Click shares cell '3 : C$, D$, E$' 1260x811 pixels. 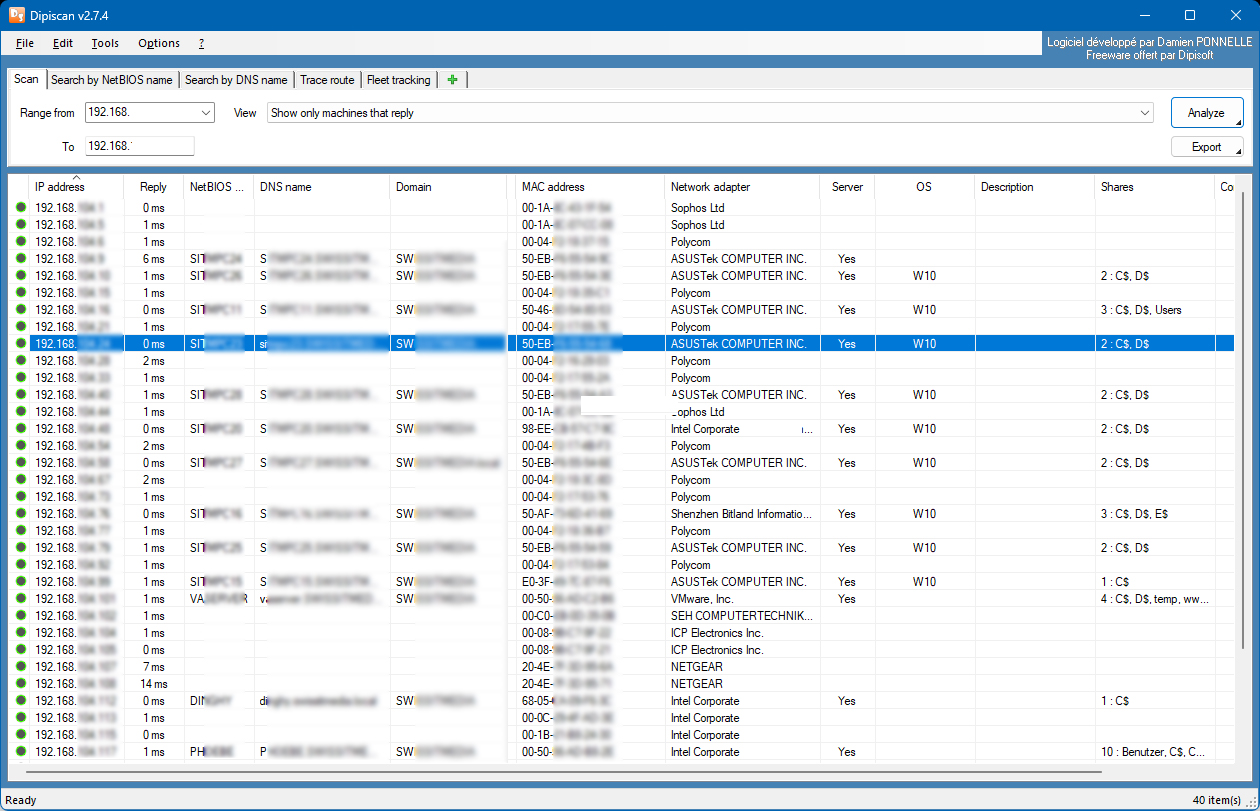tap(1134, 514)
